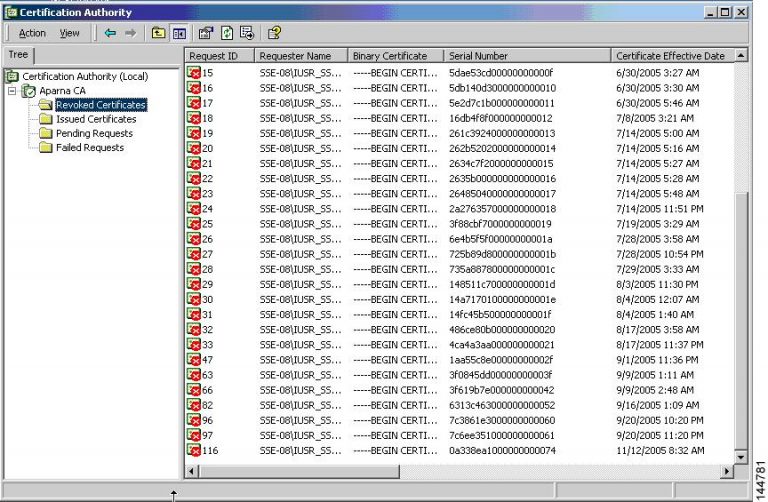The width and height of the screenshot is (768, 502).
Task: Sort by Certificate Effective Date column
Action: [670, 56]
